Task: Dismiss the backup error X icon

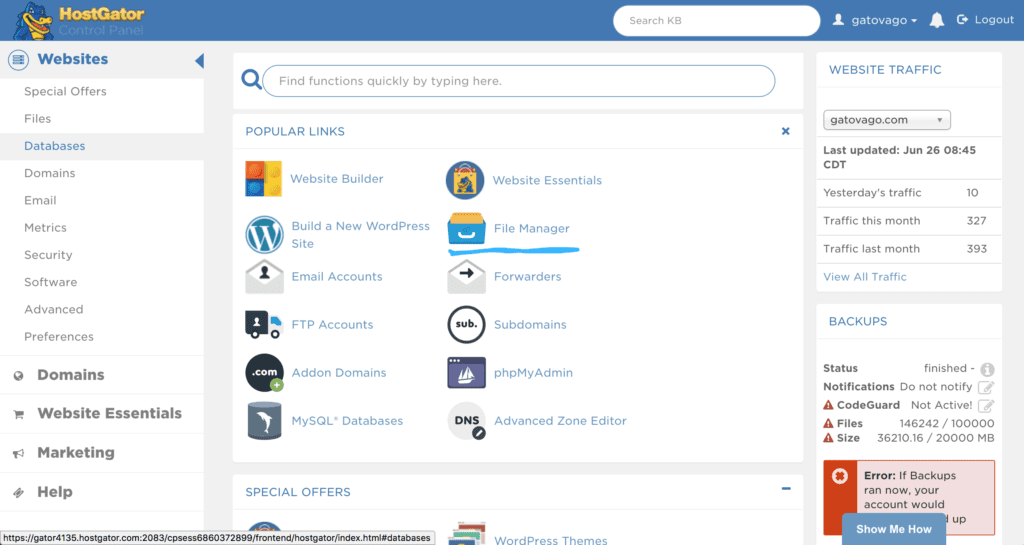Action: 840,476
